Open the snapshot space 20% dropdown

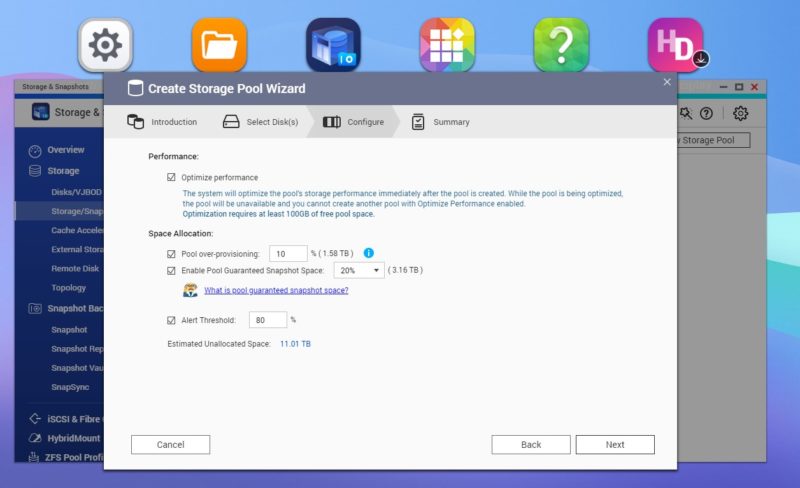coord(359,270)
